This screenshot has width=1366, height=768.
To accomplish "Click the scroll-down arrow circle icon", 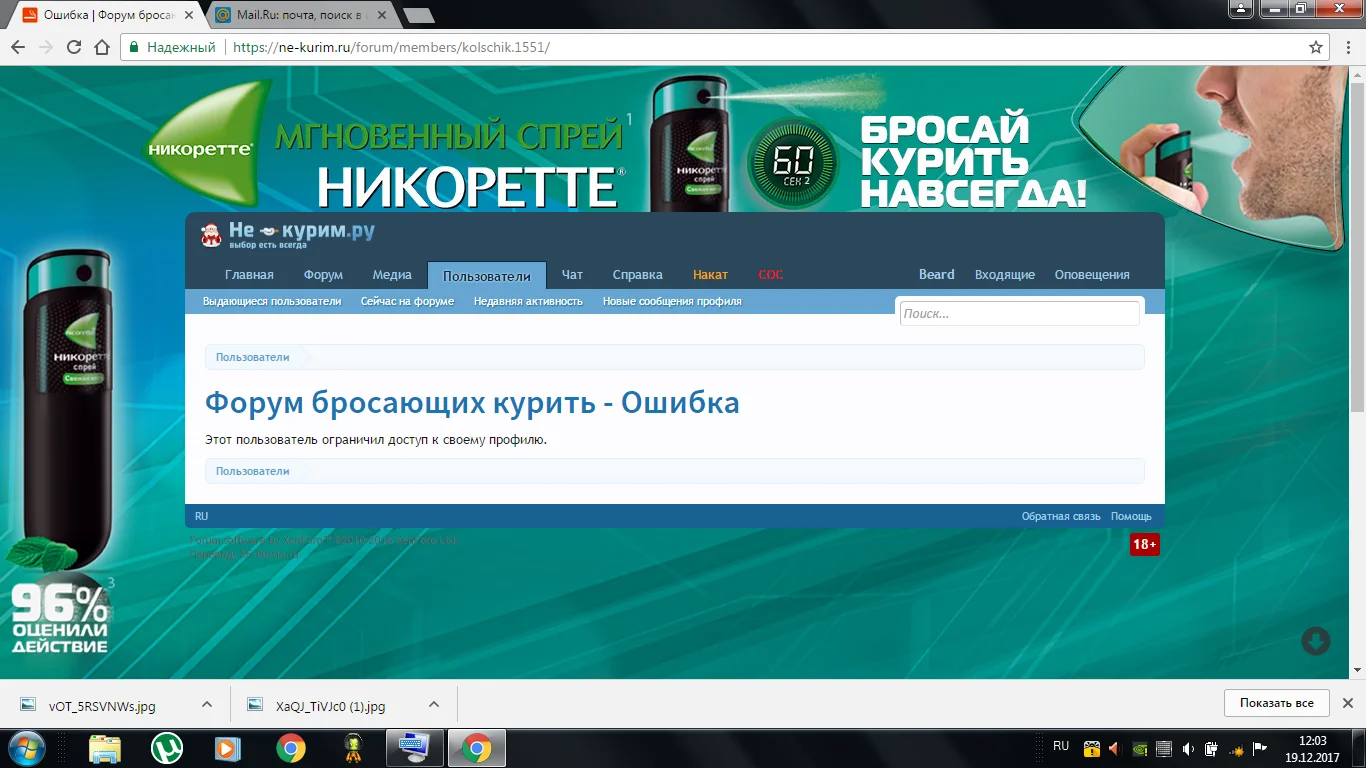I will pos(1315,641).
